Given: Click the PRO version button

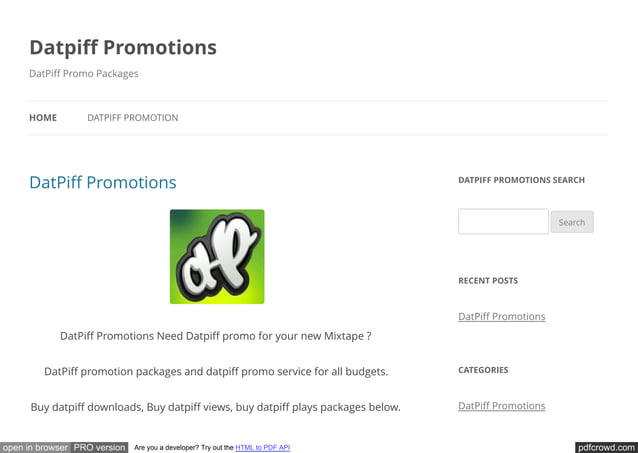Looking at the screenshot, I should (99, 447).
